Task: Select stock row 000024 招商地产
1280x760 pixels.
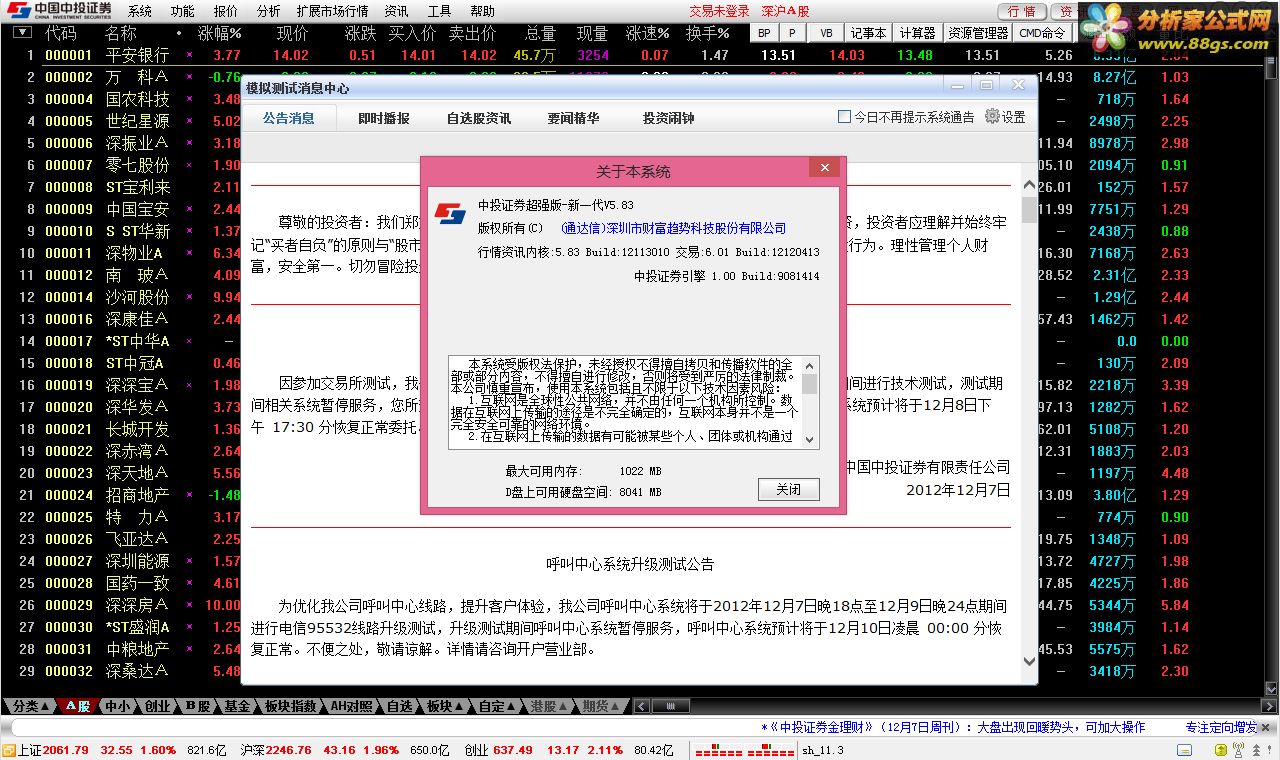Action: click(120, 495)
